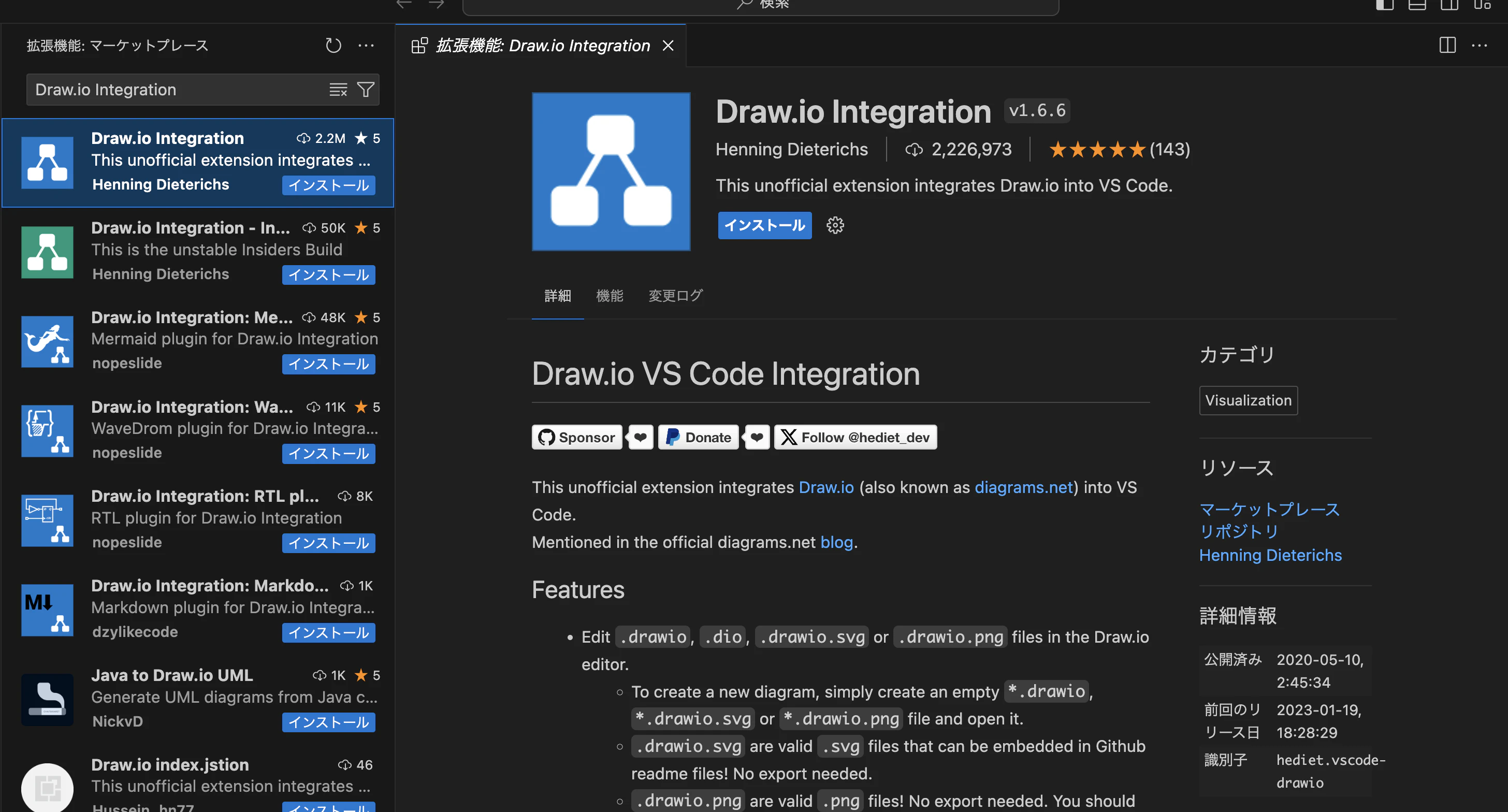Switch to the 機能 features tab

coord(610,296)
